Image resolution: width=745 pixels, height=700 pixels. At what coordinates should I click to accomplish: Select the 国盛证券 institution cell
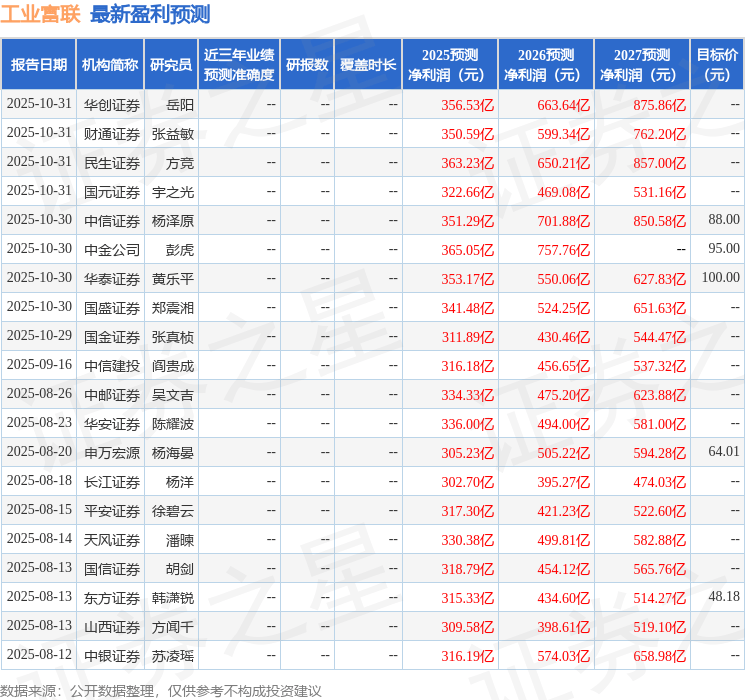112,308
